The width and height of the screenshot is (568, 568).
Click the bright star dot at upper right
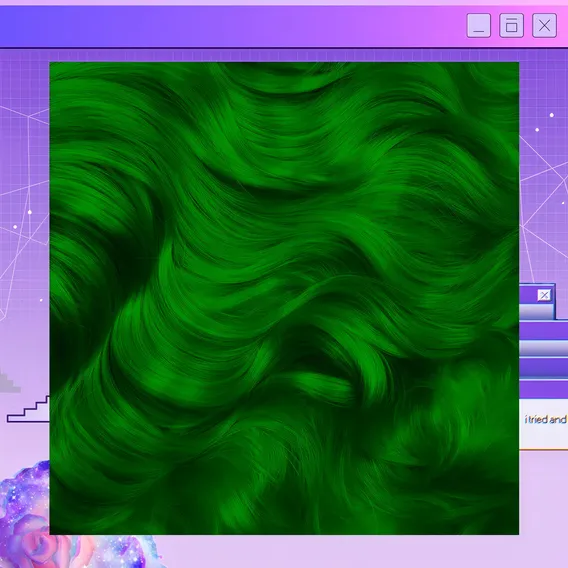(551, 115)
